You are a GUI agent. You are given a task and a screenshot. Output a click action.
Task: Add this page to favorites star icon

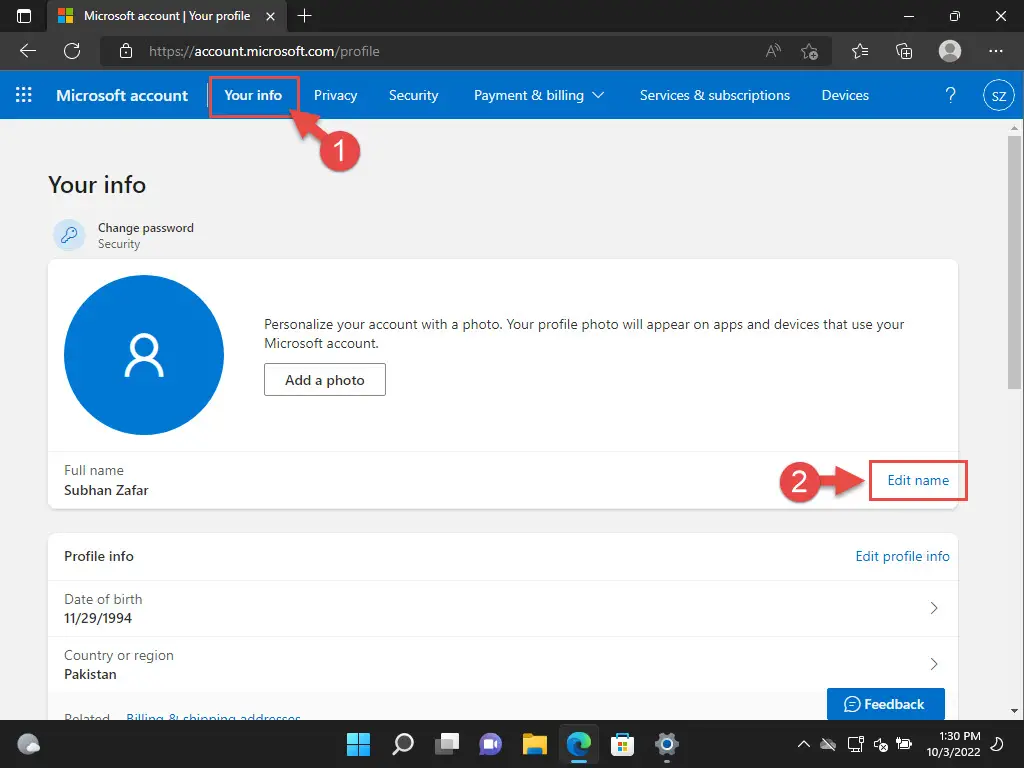[x=809, y=51]
